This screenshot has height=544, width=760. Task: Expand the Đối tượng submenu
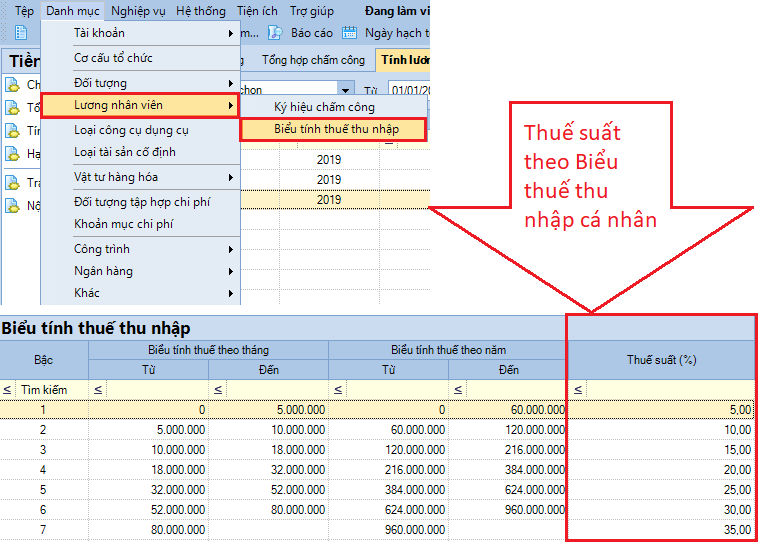[x=141, y=83]
